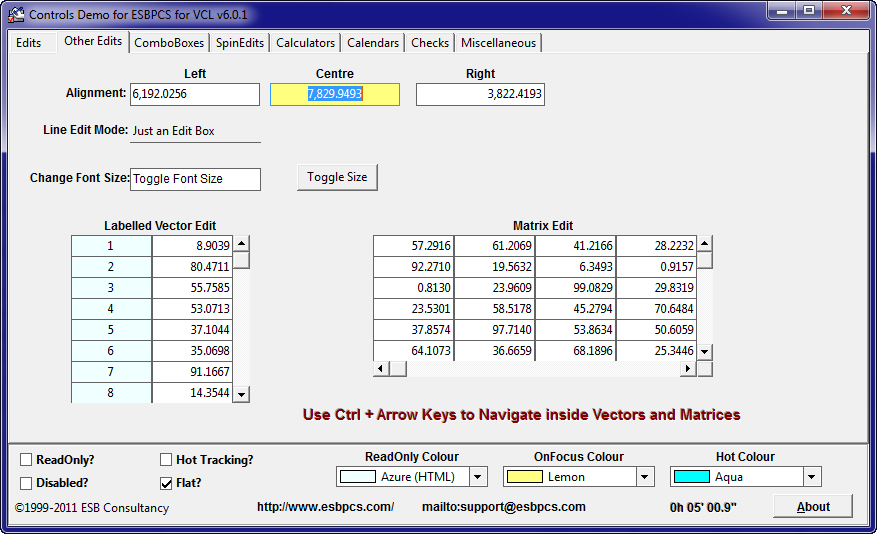Select vector value 37.1044
Viewport: 877px width, 534px height.
click(x=192, y=330)
